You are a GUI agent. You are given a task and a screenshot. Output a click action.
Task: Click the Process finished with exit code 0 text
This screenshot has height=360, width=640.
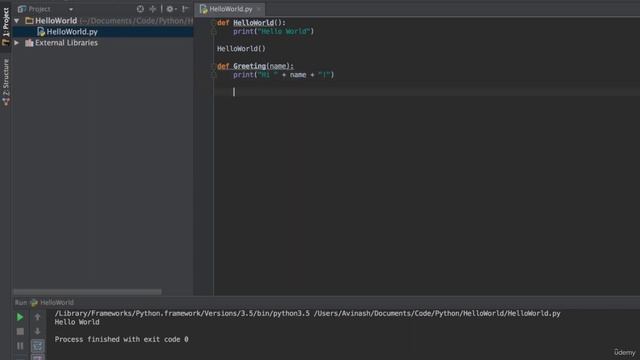[x=121, y=339]
